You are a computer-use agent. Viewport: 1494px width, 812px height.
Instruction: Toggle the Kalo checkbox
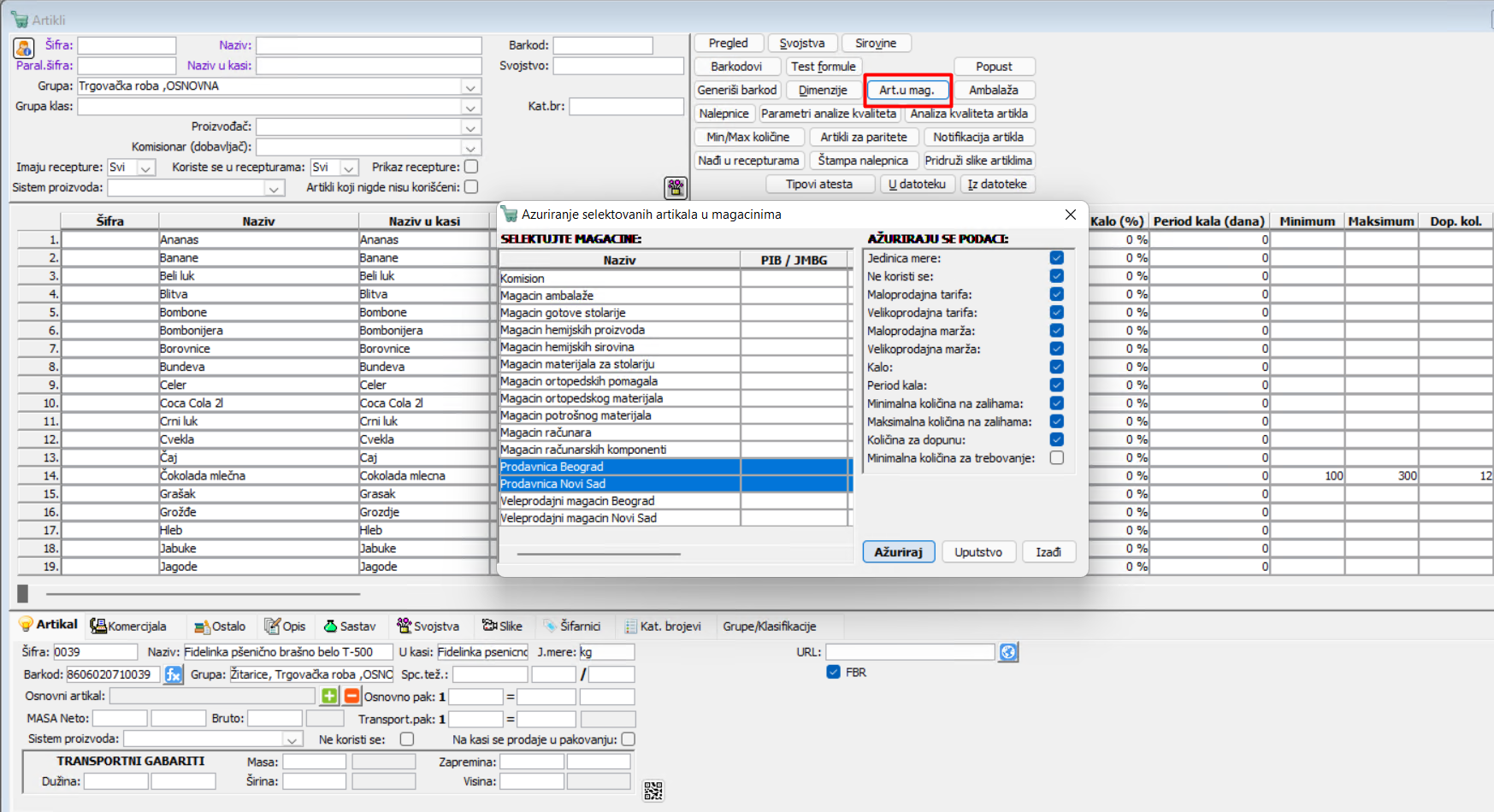[1057, 367]
